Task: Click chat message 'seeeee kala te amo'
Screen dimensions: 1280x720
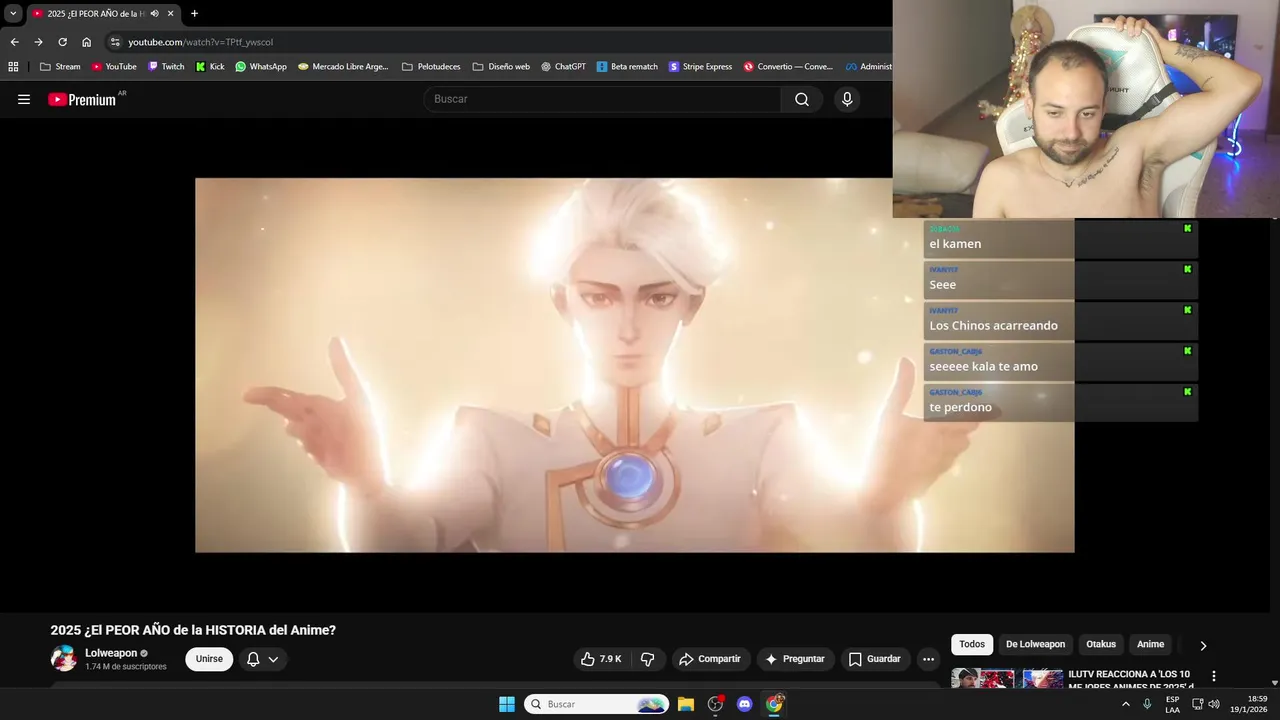Action: click(x=983, y=366)
